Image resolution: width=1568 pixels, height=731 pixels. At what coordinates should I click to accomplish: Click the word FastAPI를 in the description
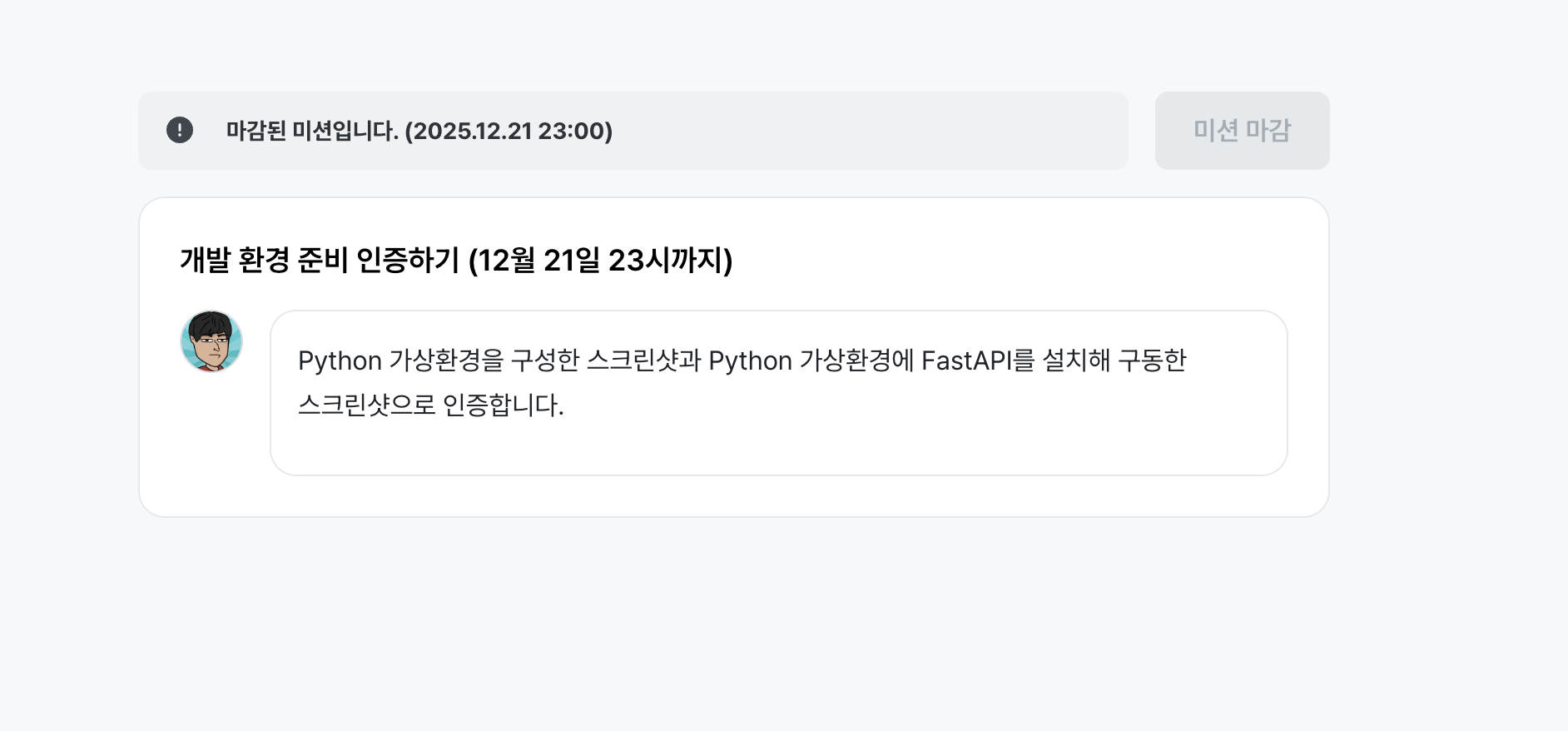click(x=978, y=361)
